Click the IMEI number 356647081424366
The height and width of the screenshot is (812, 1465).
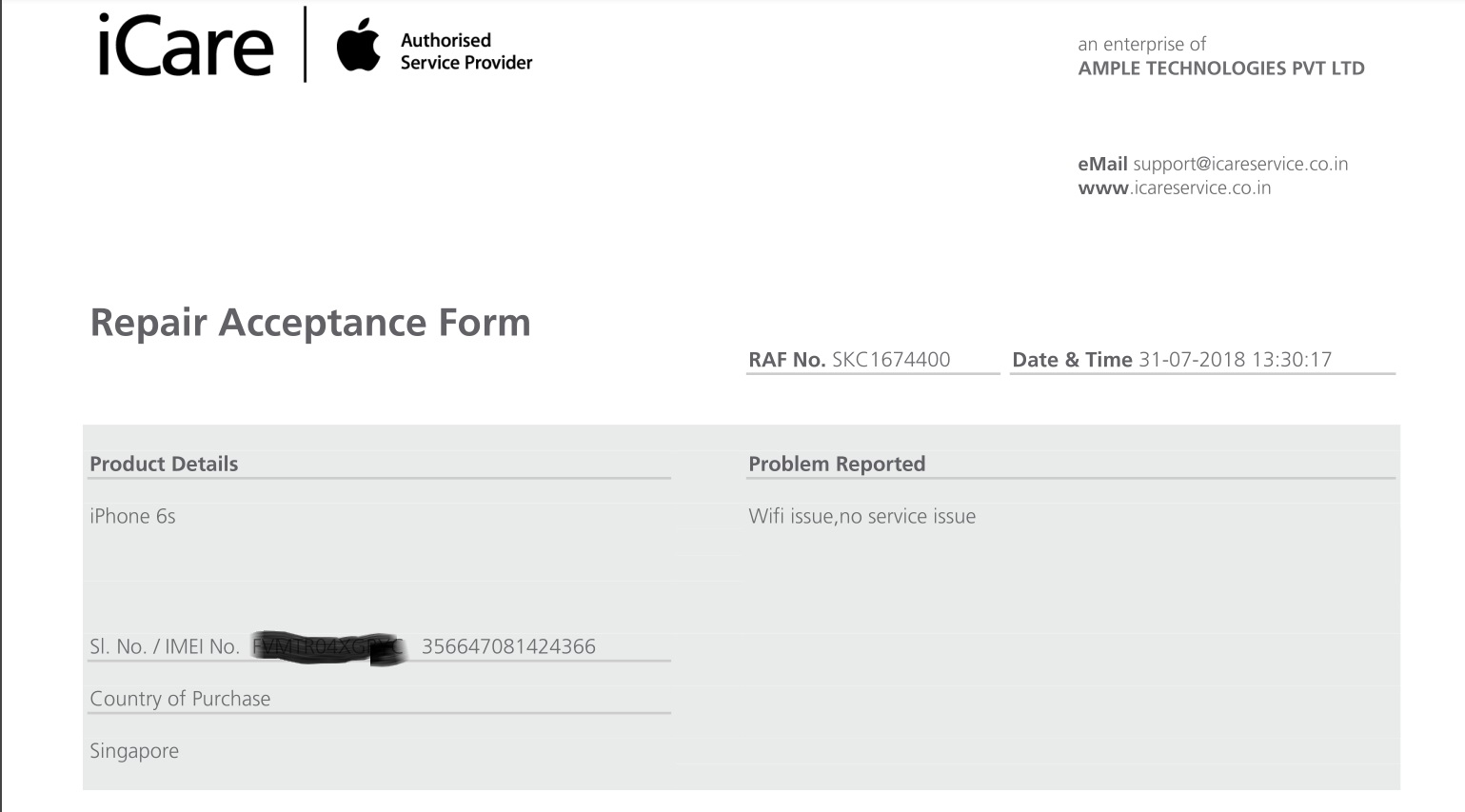click(508, 646)
